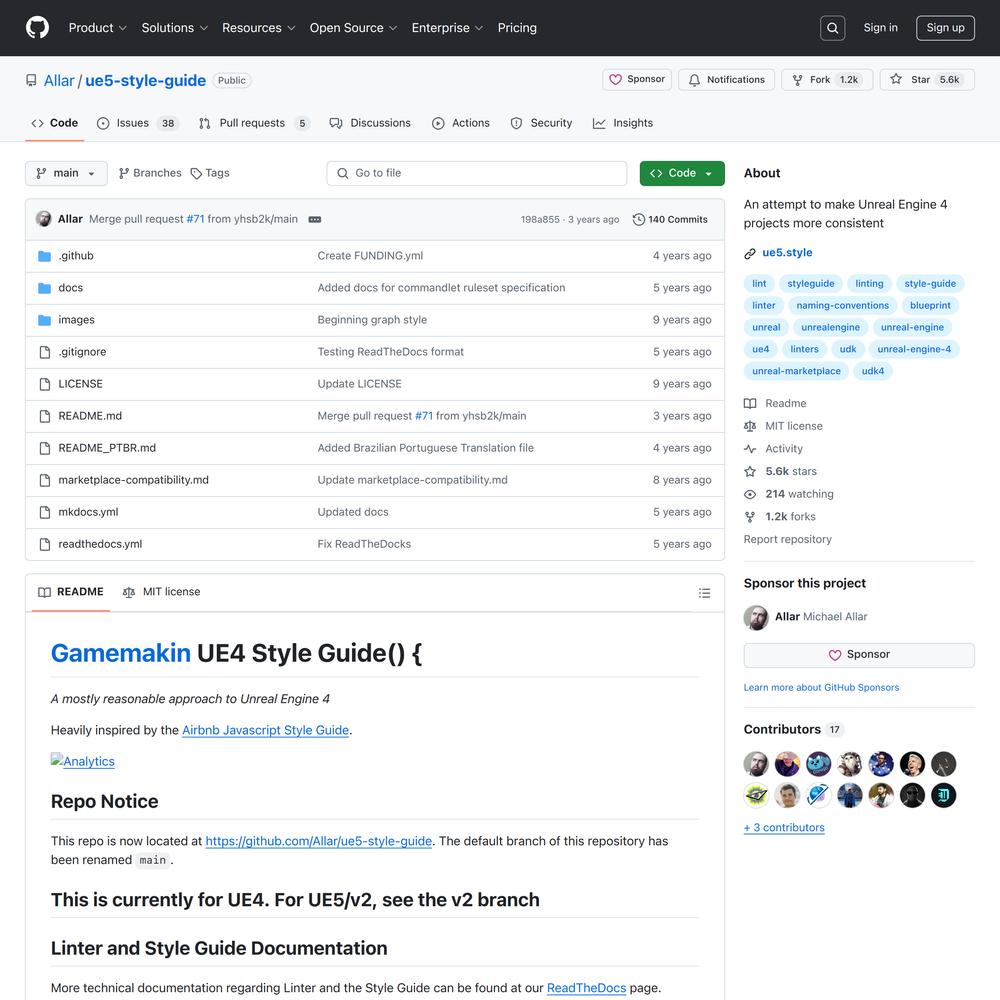This screenshot has height=1000, width=1000.
Task: Click the star icon beside 5.6k stars
Action: pyautogui.click(x=750, y=471)
